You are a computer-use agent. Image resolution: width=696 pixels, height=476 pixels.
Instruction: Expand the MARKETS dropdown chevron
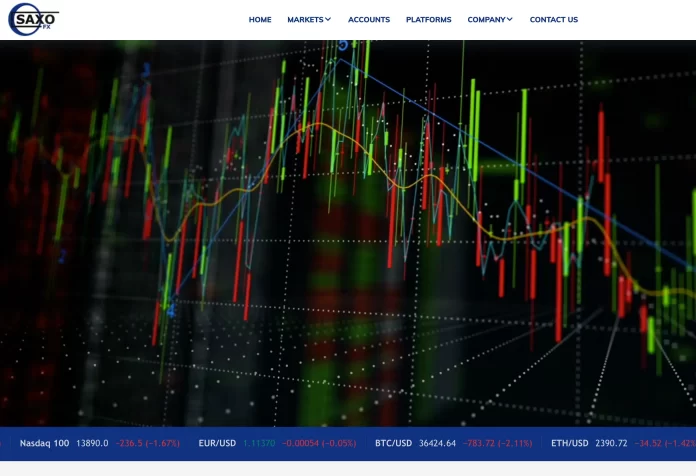tap(328, 19)
